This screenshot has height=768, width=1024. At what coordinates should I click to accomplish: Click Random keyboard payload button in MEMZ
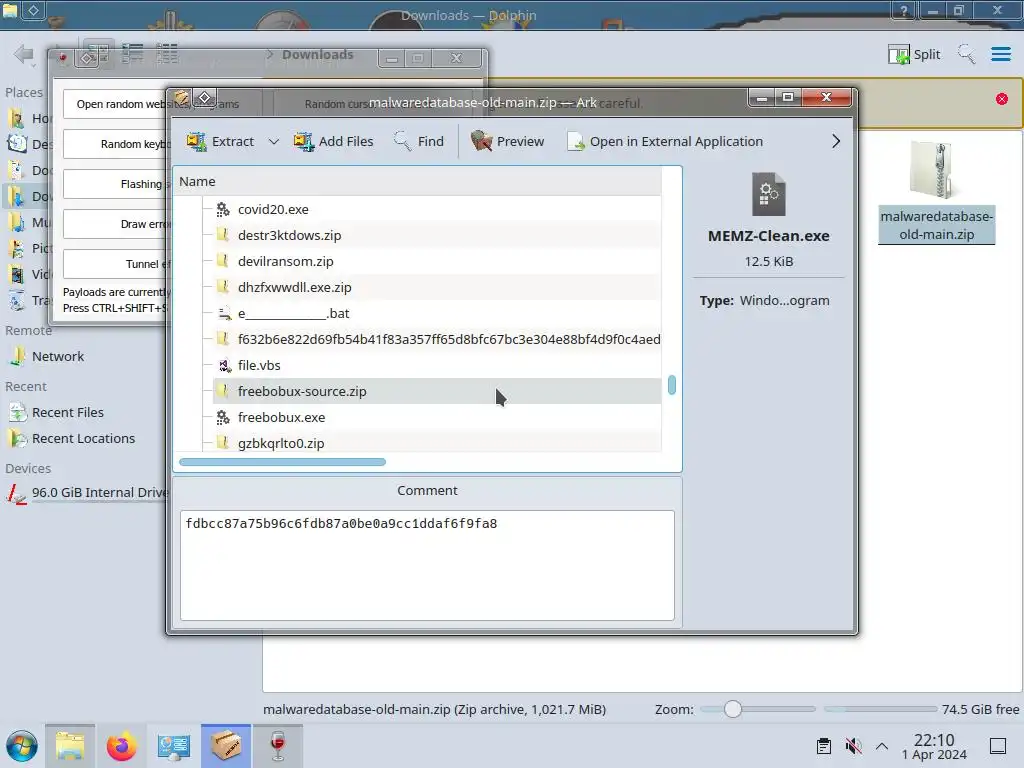115,144
